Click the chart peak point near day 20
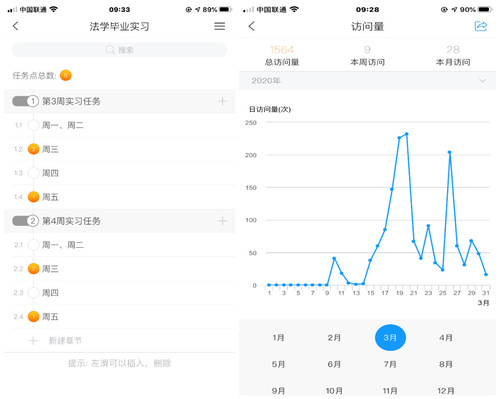 (x=406, y=134)
